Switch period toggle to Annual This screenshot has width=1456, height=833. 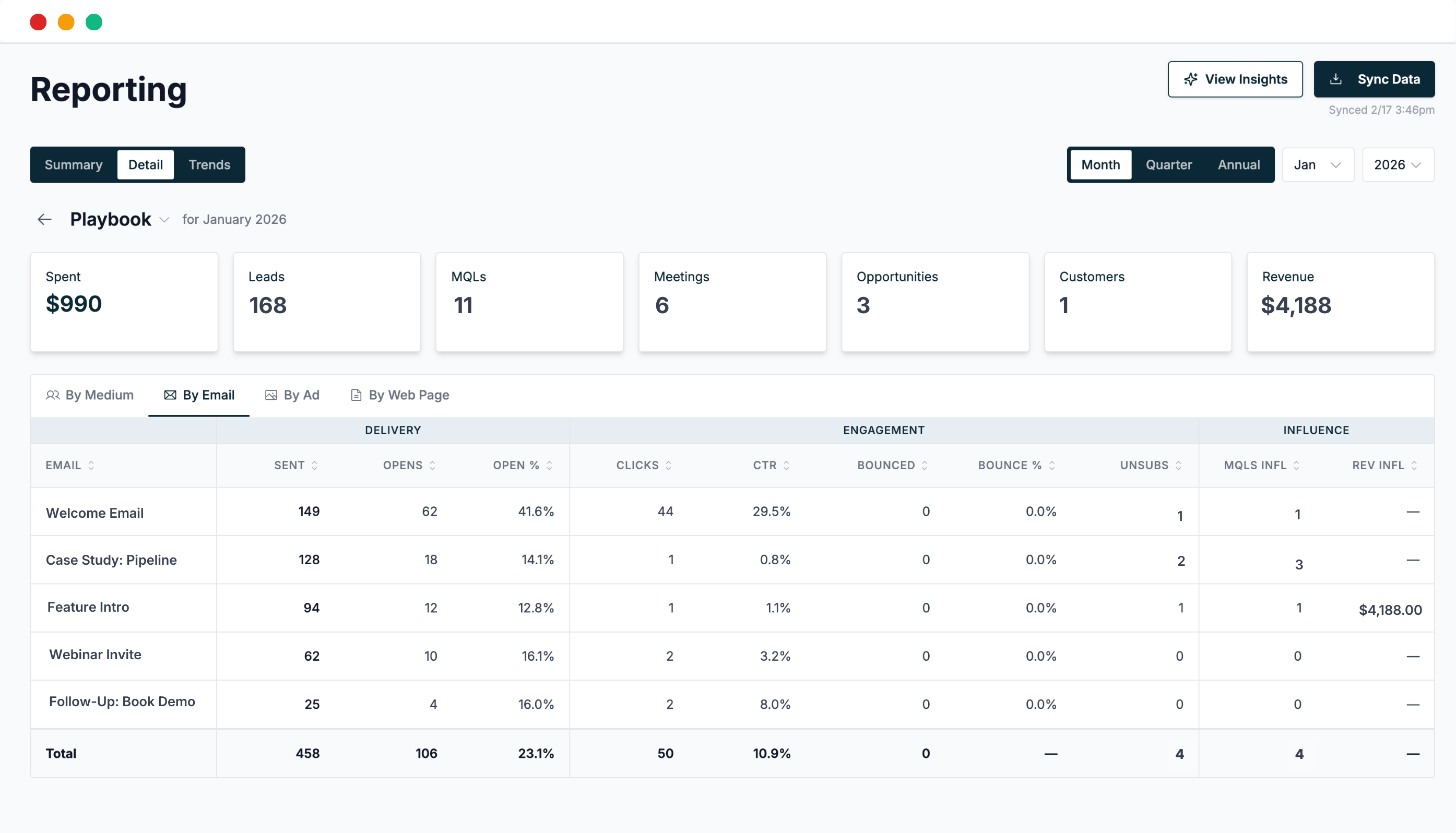(x=1239, y=165)
